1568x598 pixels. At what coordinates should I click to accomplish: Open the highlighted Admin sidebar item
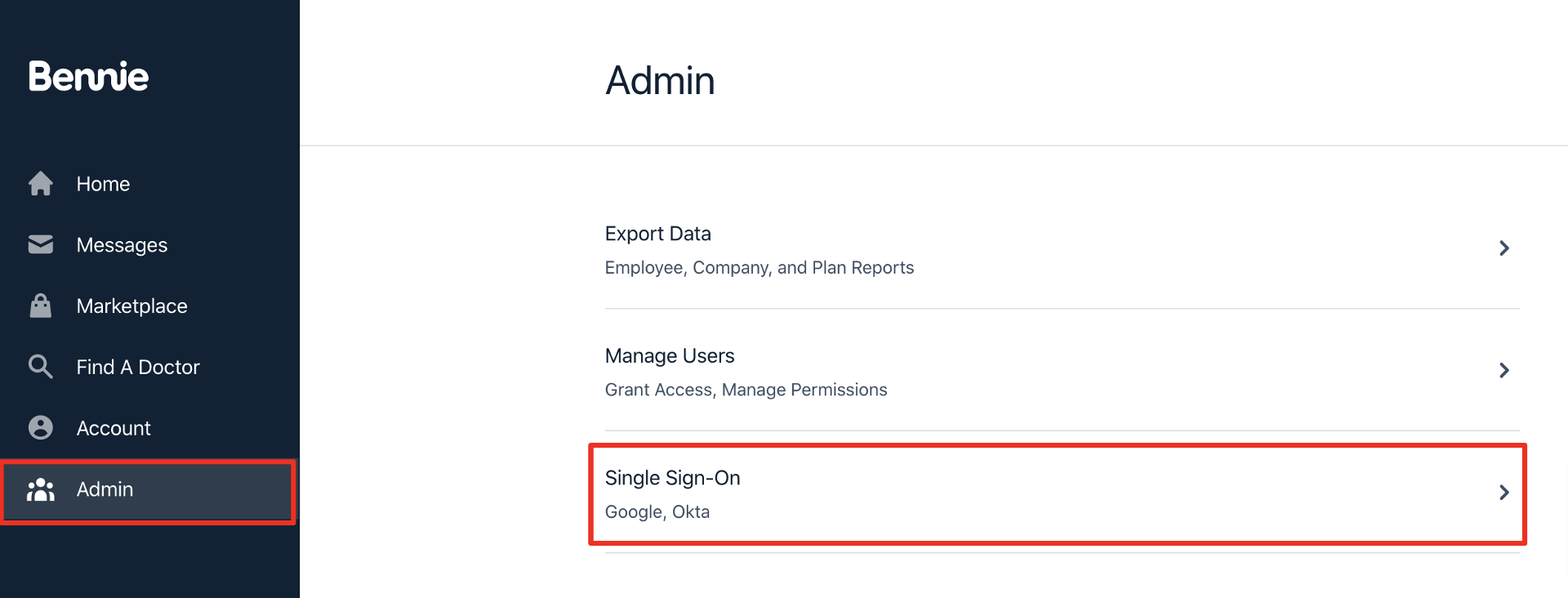coord(105,489)
